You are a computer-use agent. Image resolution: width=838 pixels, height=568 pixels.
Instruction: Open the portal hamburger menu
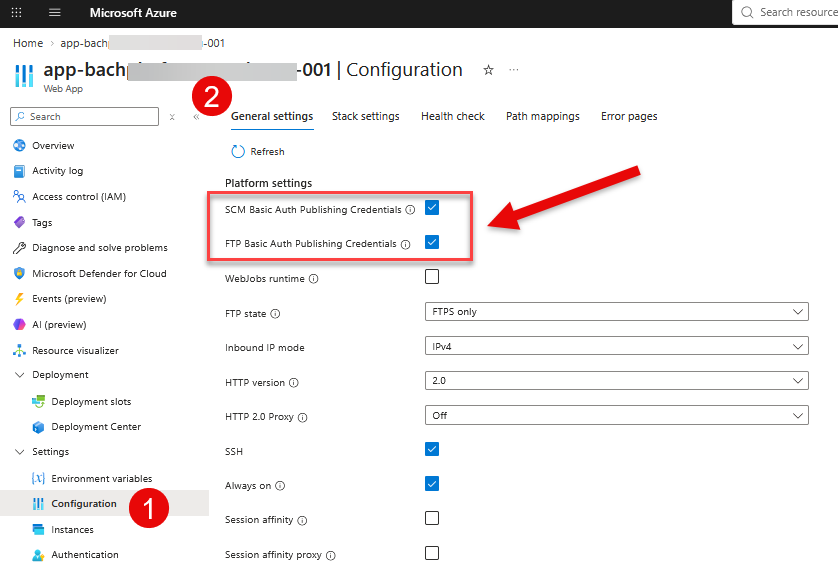(55, 12)
